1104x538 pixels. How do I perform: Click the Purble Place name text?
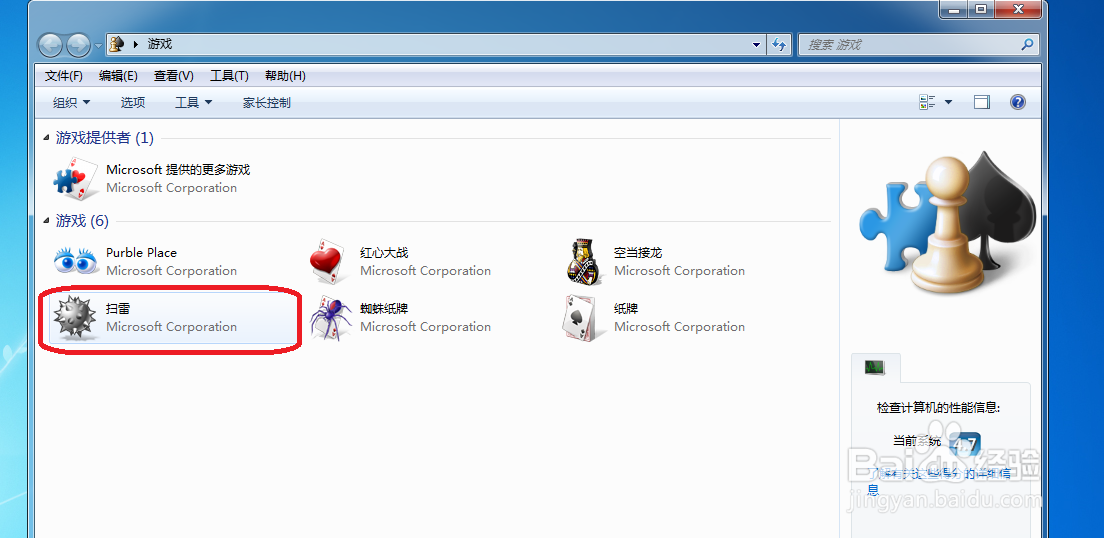click(x=142, y=252)
